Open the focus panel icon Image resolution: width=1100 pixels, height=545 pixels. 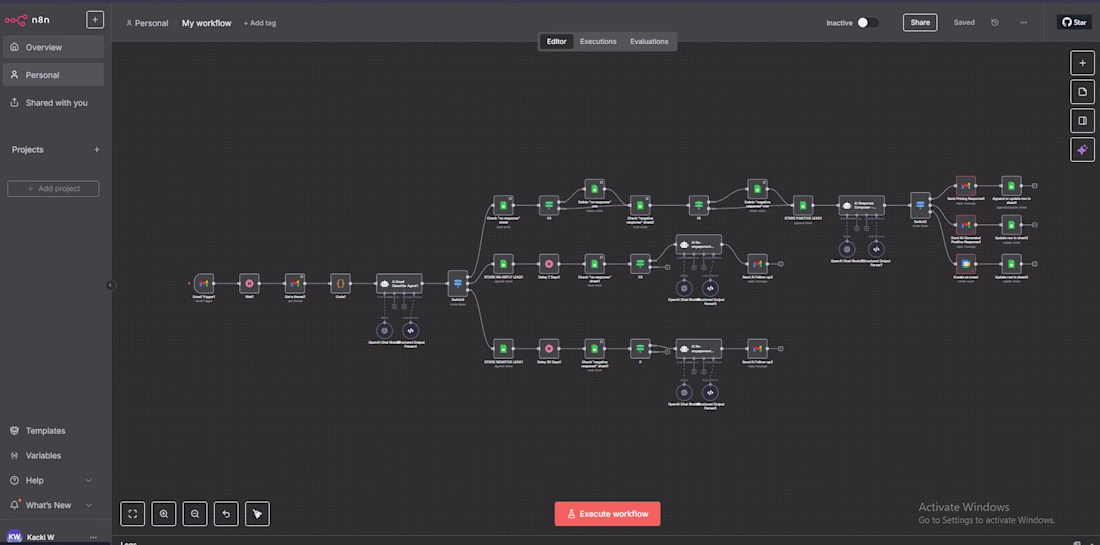[1082, 121]
